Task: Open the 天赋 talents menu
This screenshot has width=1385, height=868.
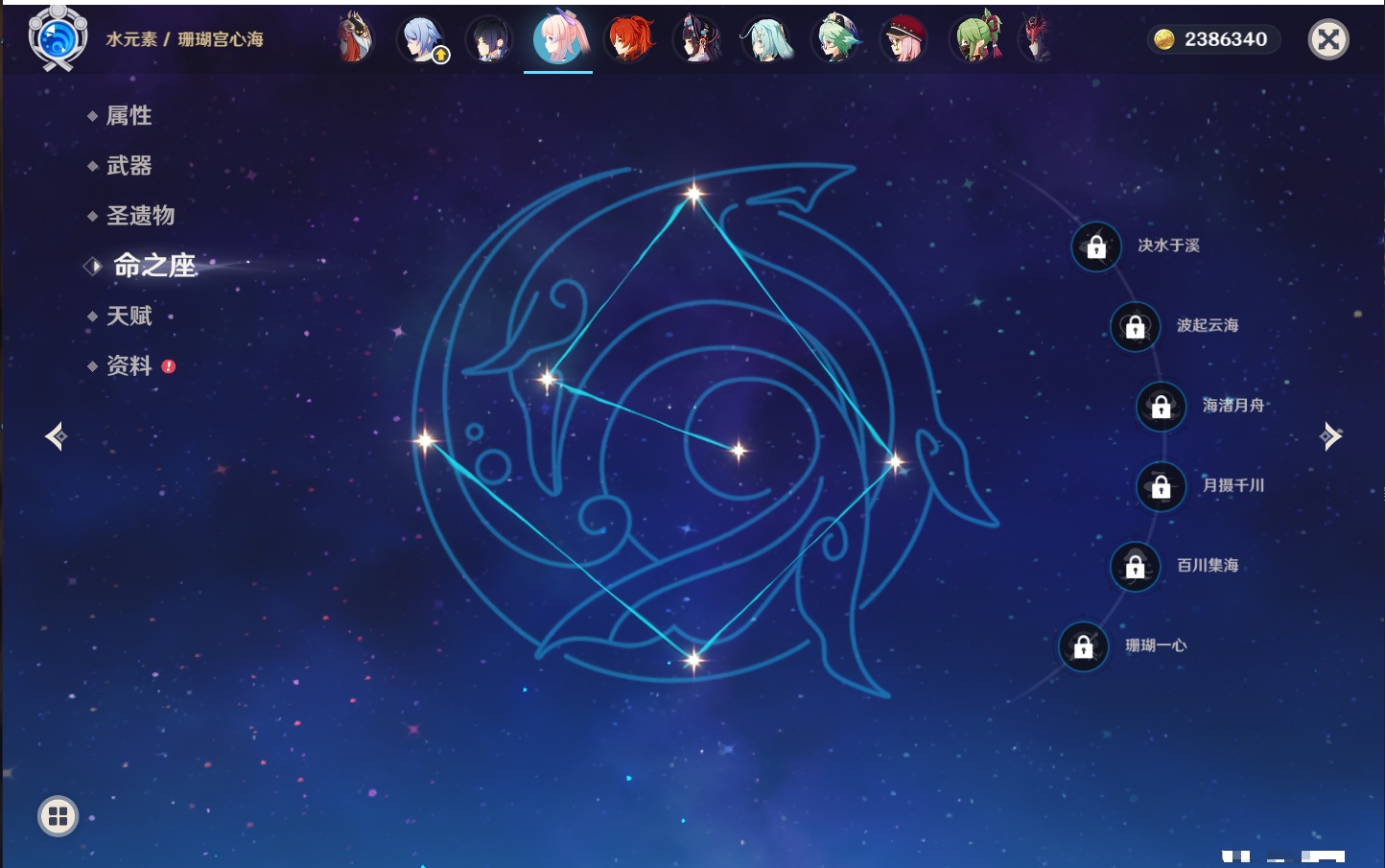Action: click(129, 316)
